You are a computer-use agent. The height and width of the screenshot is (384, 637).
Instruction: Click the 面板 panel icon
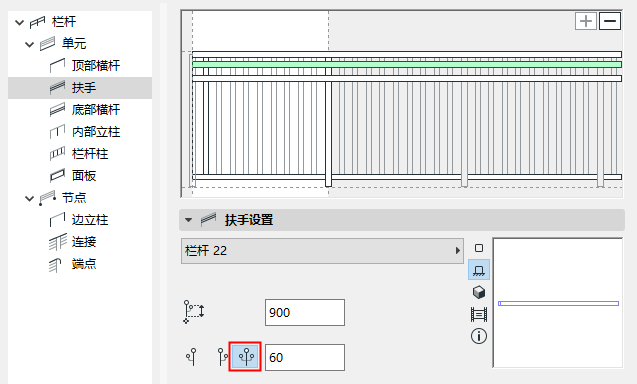57,176
